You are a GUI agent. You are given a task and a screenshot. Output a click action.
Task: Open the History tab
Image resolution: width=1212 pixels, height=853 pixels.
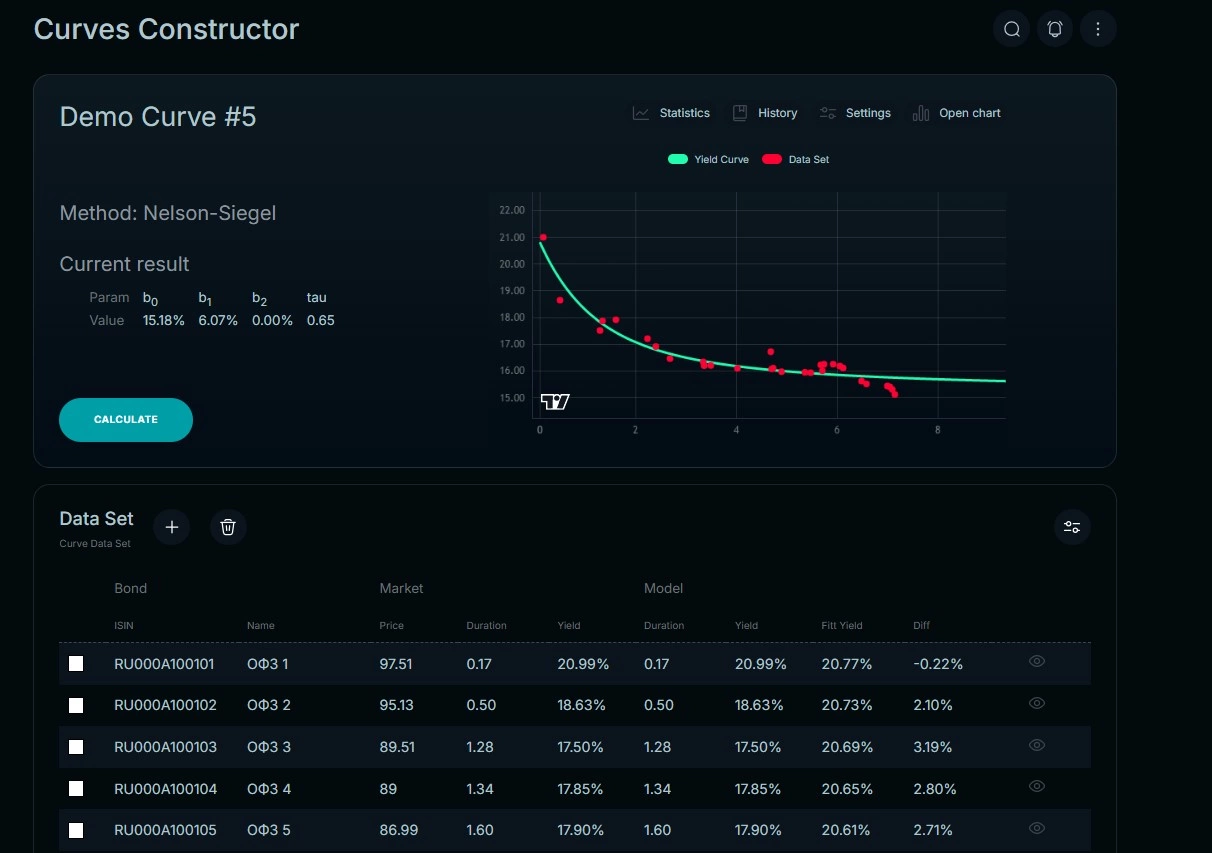[x=765, y=113]
